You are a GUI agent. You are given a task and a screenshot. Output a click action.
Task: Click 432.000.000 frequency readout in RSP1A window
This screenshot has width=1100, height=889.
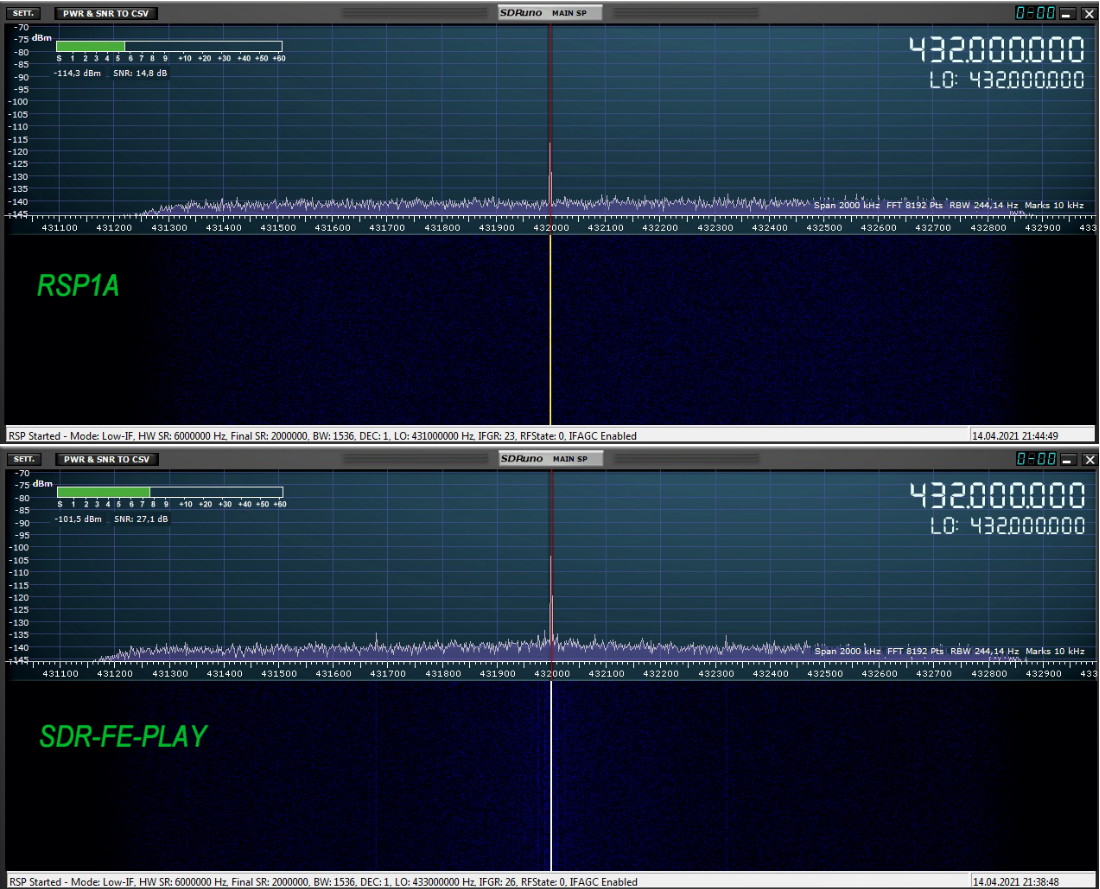click(x=997, y=50)
